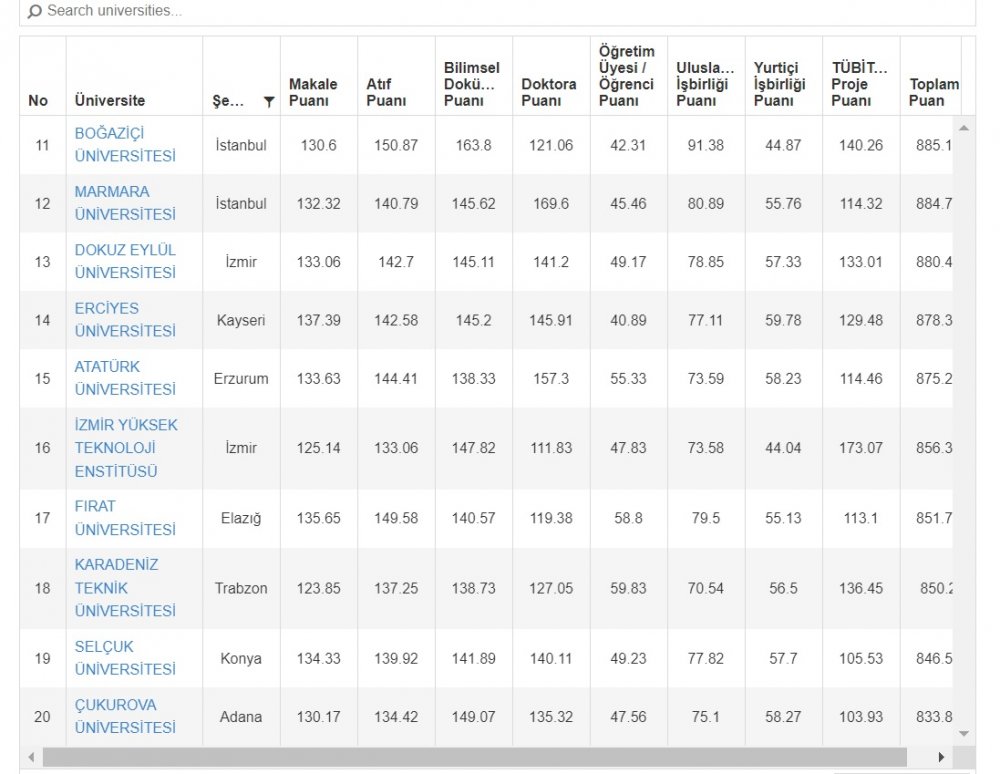The image size is (1000, 774).
Task: Select the city cell Erzurum
Action: pyautogui.click(x=241, y=379)
